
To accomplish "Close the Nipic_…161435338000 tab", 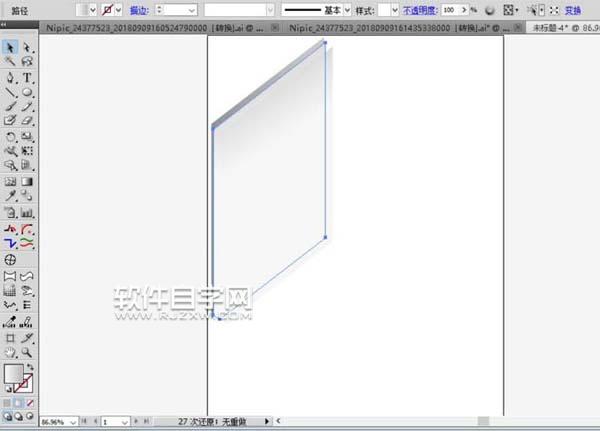I will coord(517,27).
